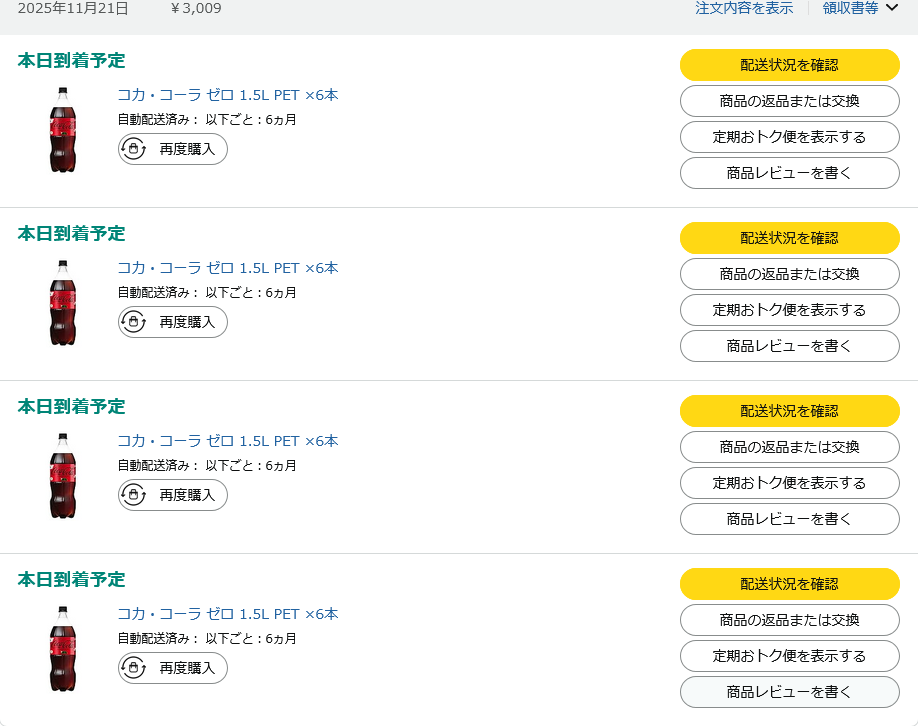Viewport: 918px width, 726px height.
Task: Open the first コカ・コーラ ゼロ bottle thumbnail
Action: pyautogui.click(x=63, y=130)
